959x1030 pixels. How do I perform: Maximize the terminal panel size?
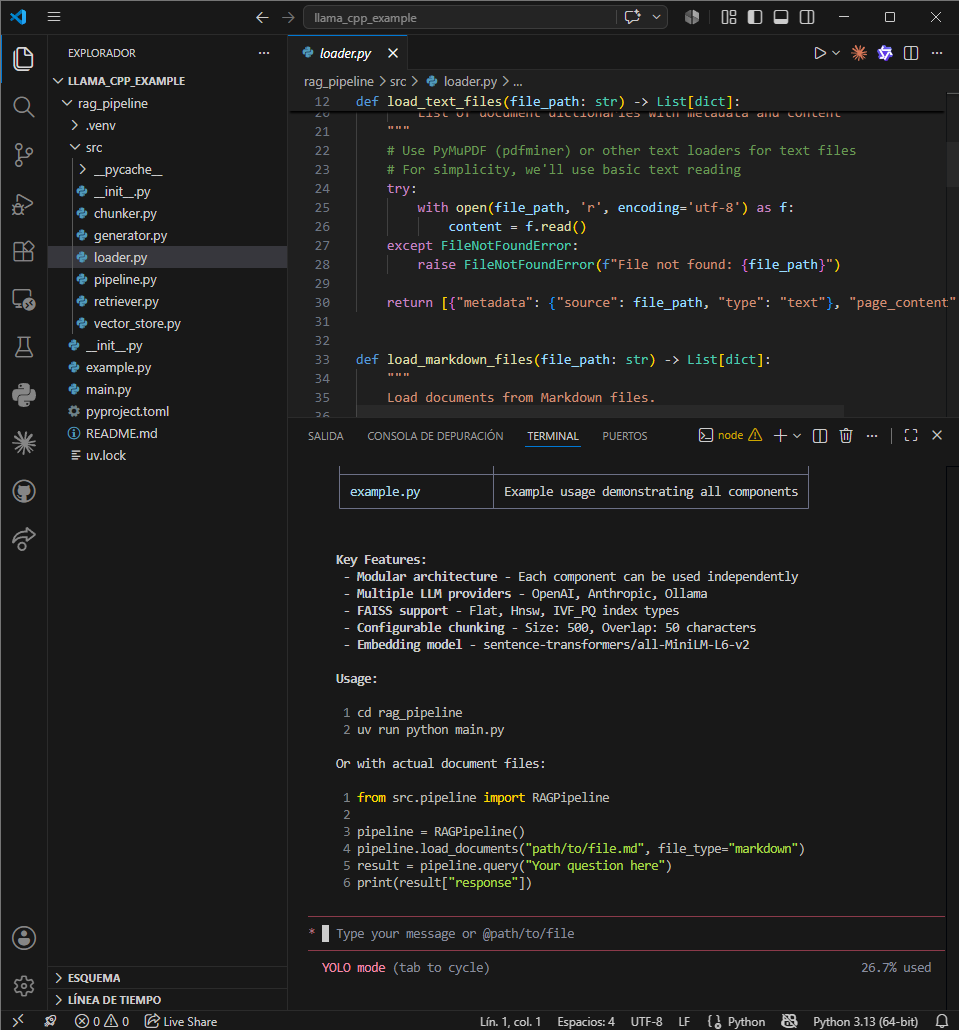[x=911, y=436]
